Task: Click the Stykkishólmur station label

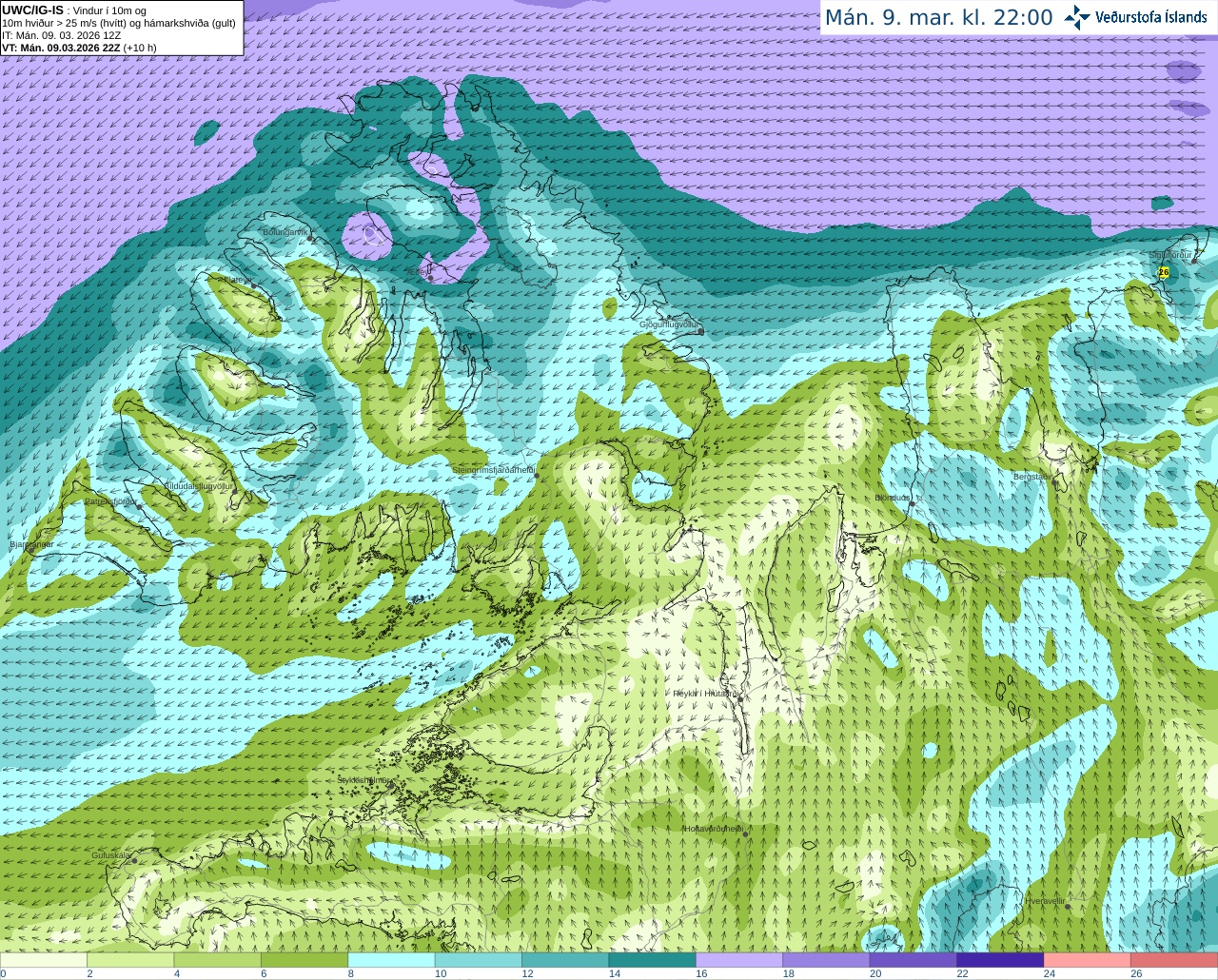Action: tap(363, 780)
